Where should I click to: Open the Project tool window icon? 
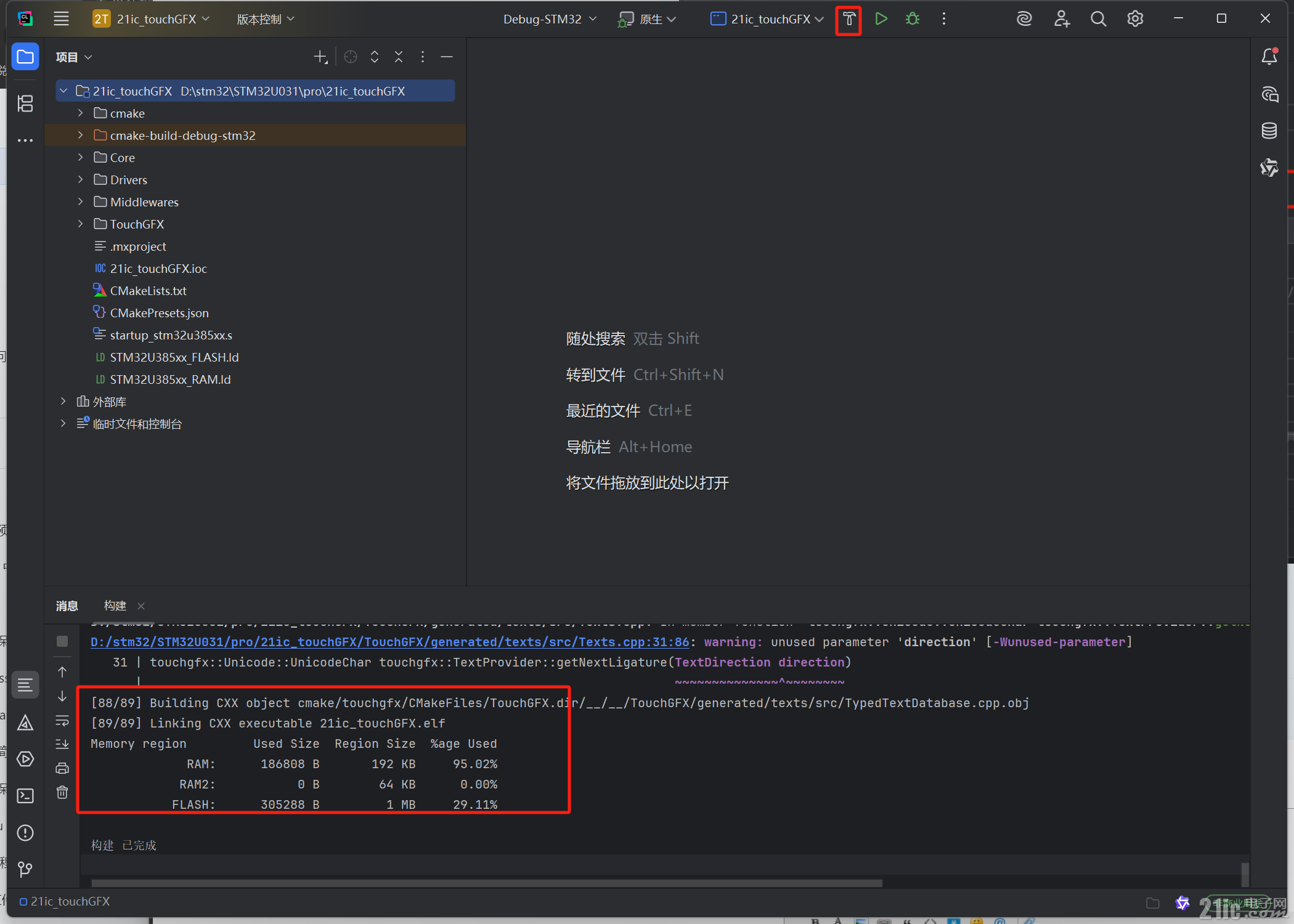click(x=25, y=57)
